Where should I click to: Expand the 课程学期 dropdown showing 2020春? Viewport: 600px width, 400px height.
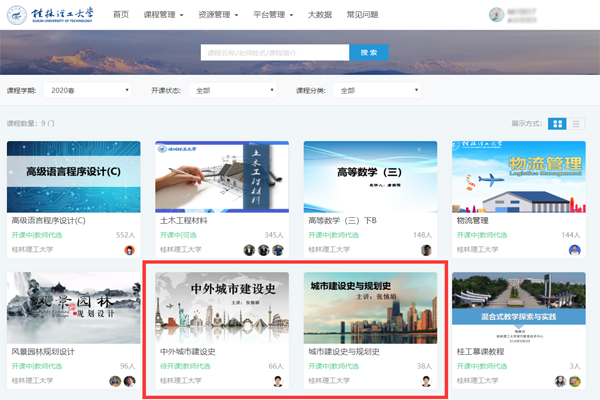pos(89,90)
